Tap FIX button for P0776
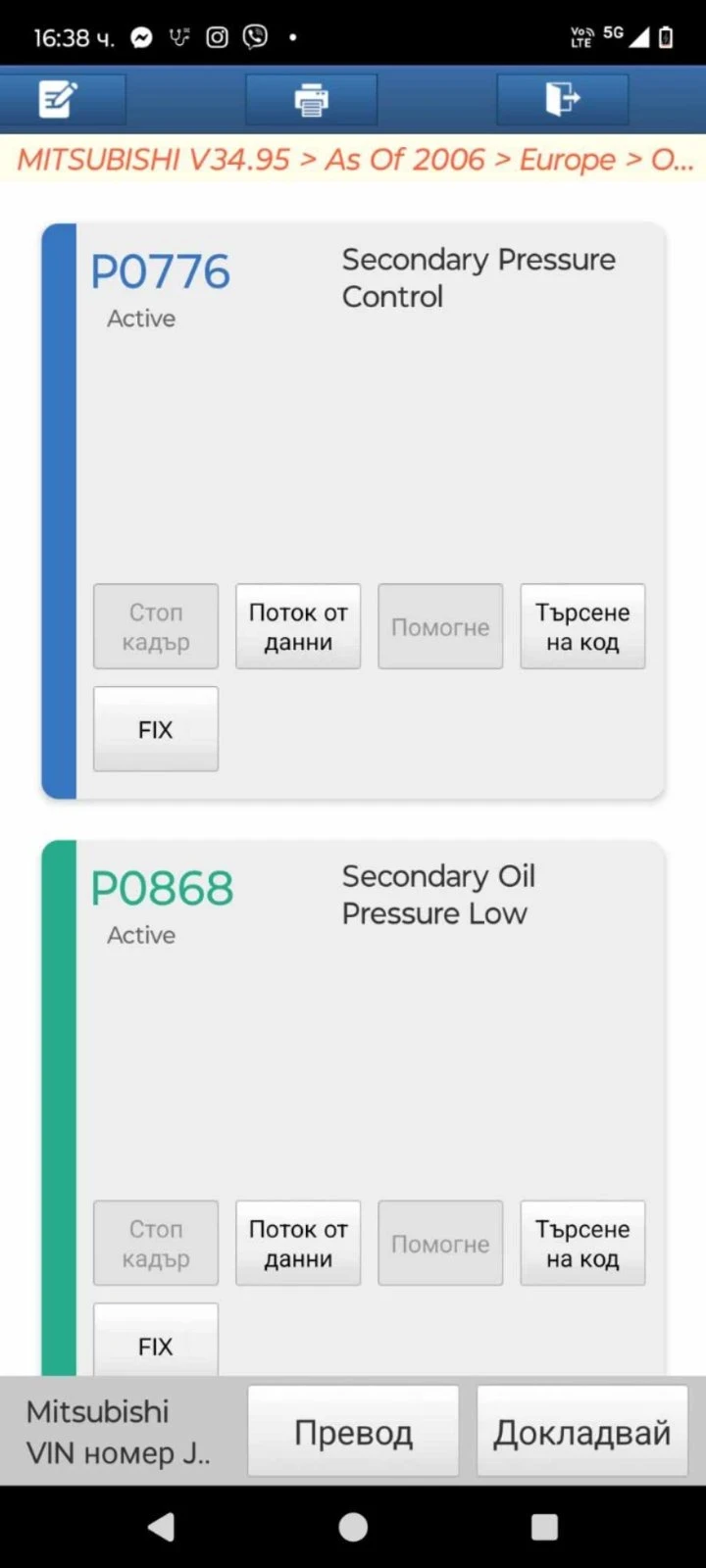The height and width of the screenshot is (1568, 706). pos(156,729)
